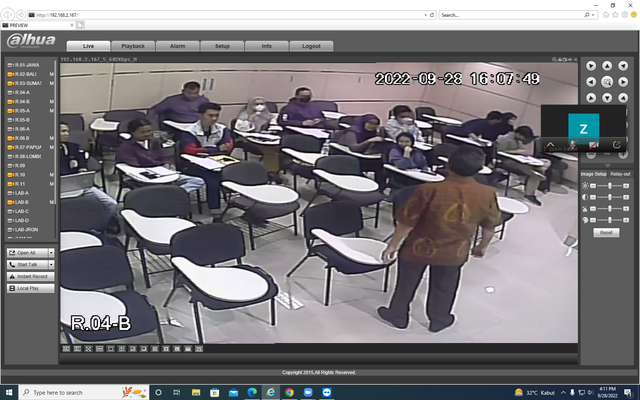Open the Playback tab
Screen dimensions: 640x400
[x=133, y=46]
